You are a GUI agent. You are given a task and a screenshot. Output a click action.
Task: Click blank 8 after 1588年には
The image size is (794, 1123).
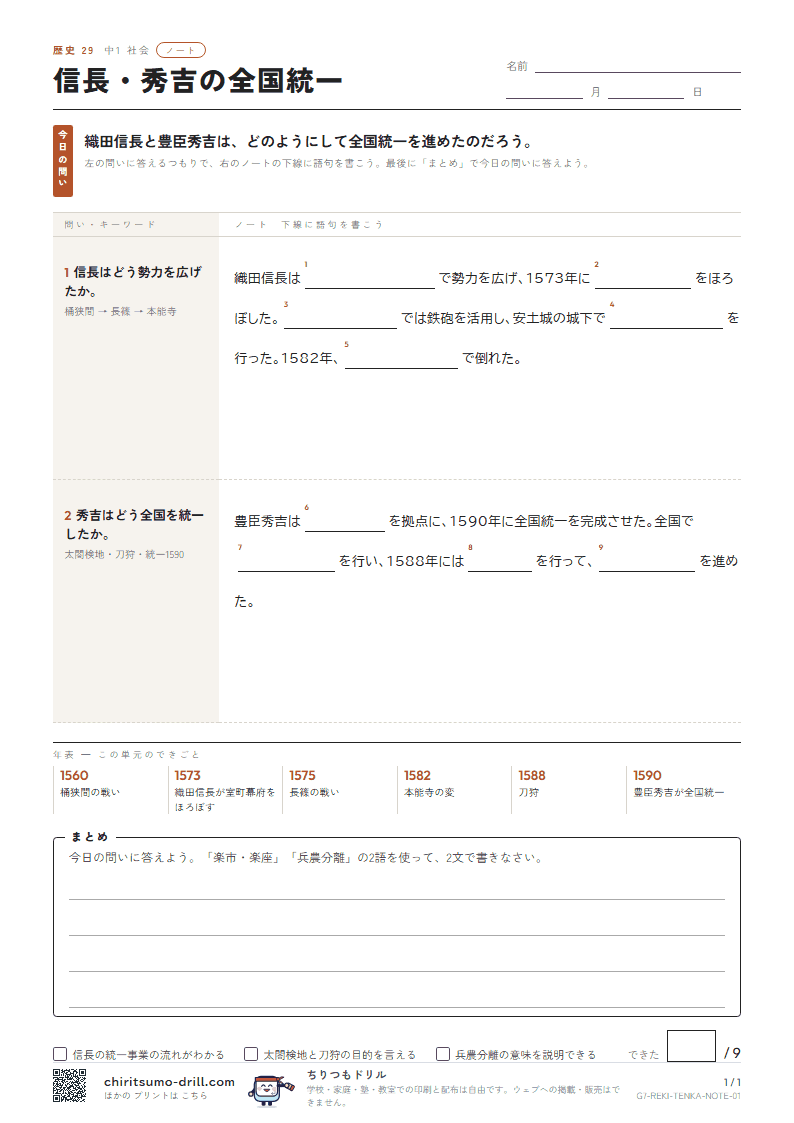[500, 562]
